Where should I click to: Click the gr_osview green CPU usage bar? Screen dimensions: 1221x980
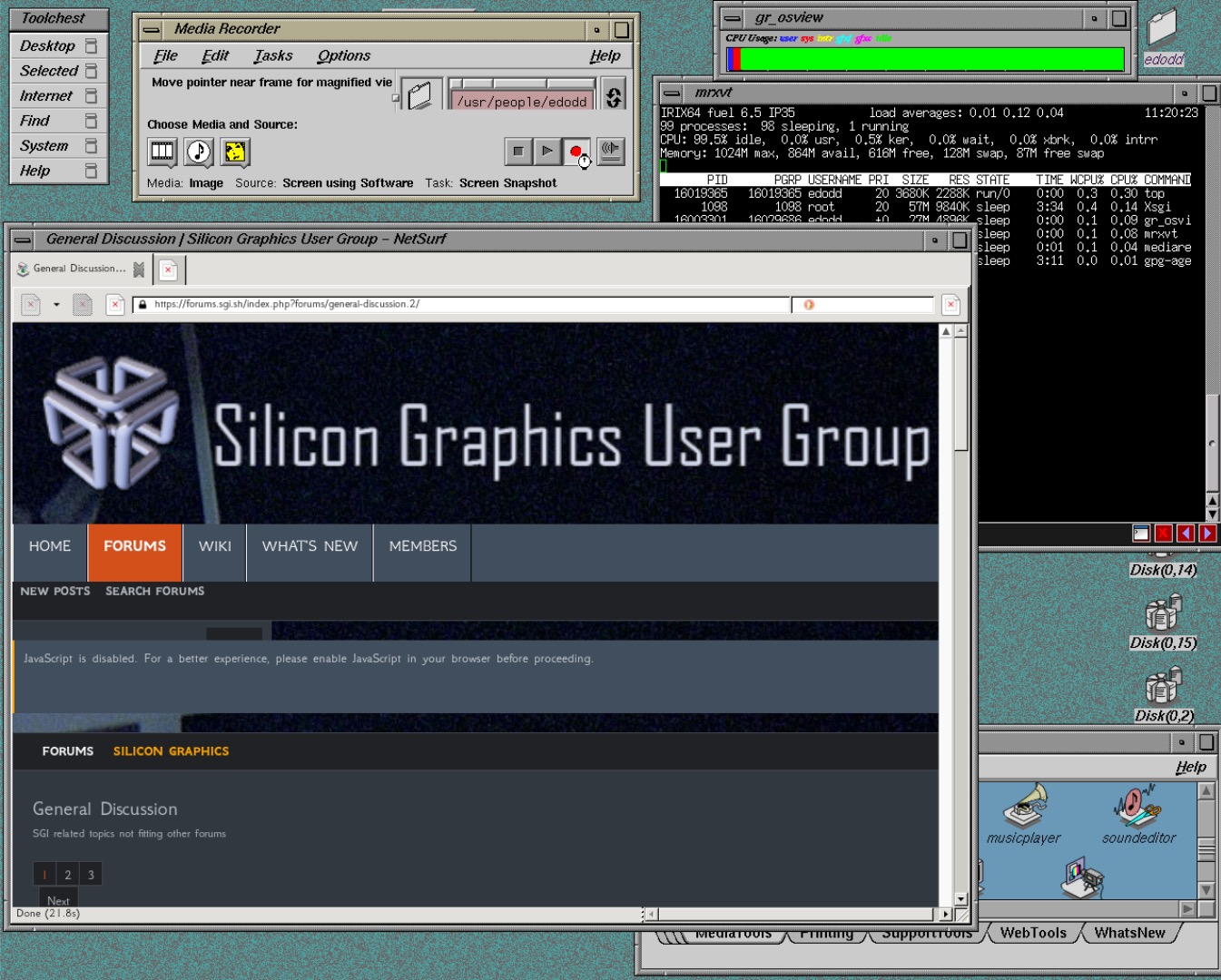point(932,59)
